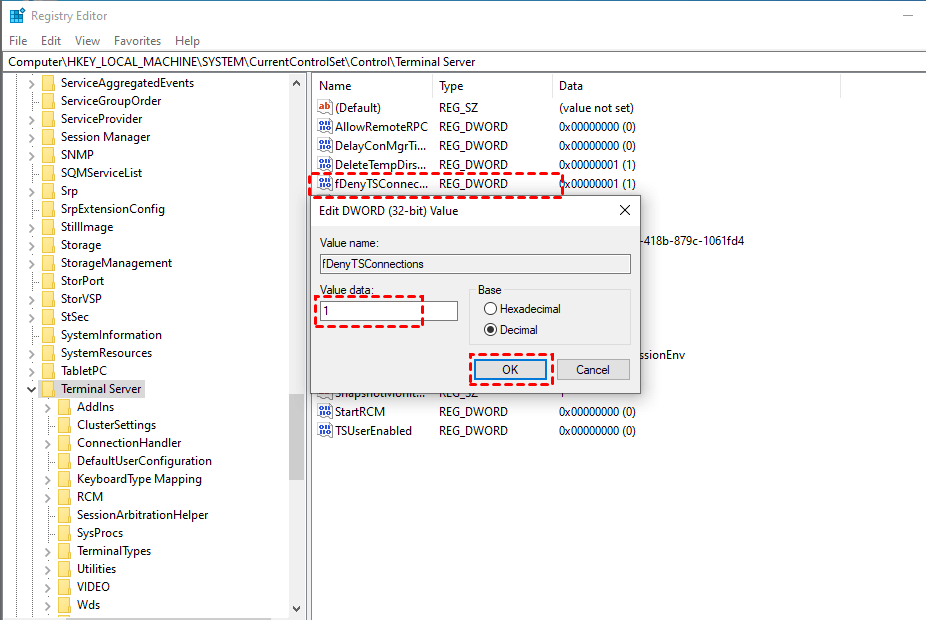Select the SessionArbitrationHelper subkey
Image resolution: width=926 pixels, height=620 pixels.
142,515
